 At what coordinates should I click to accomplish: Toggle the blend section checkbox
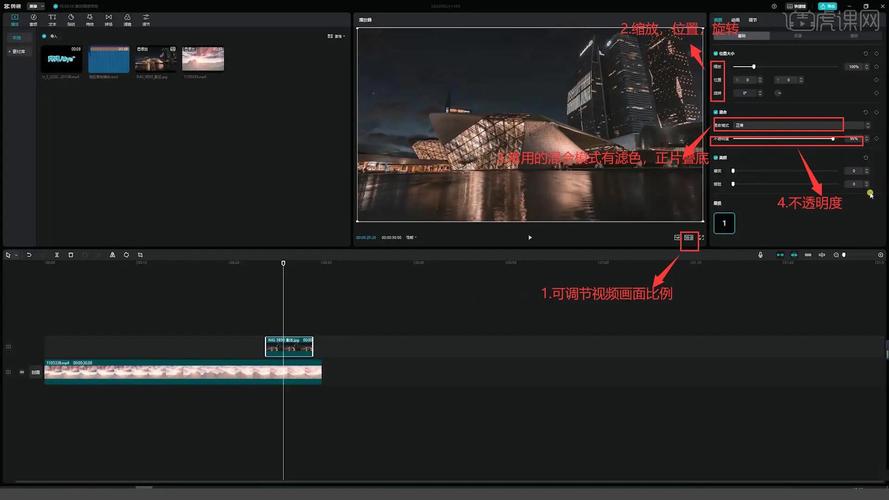(x=716, y=112)
